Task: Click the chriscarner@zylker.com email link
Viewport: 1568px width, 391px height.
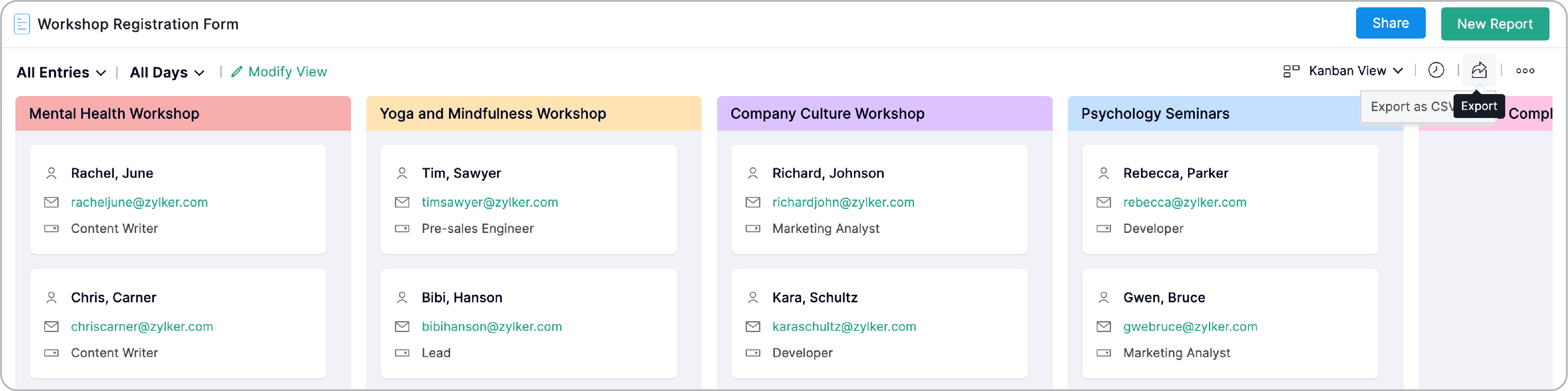Action: pos(142,327)
